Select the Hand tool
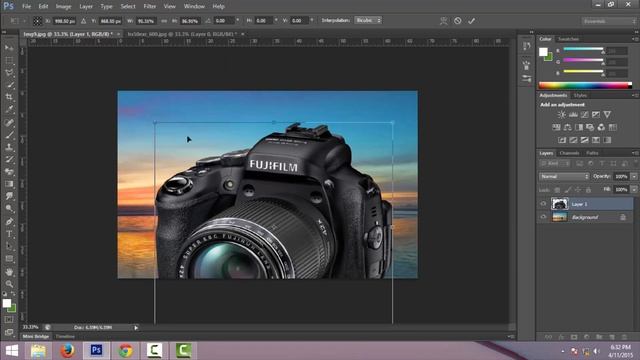The image size is (640, 360). click(9, 272)
